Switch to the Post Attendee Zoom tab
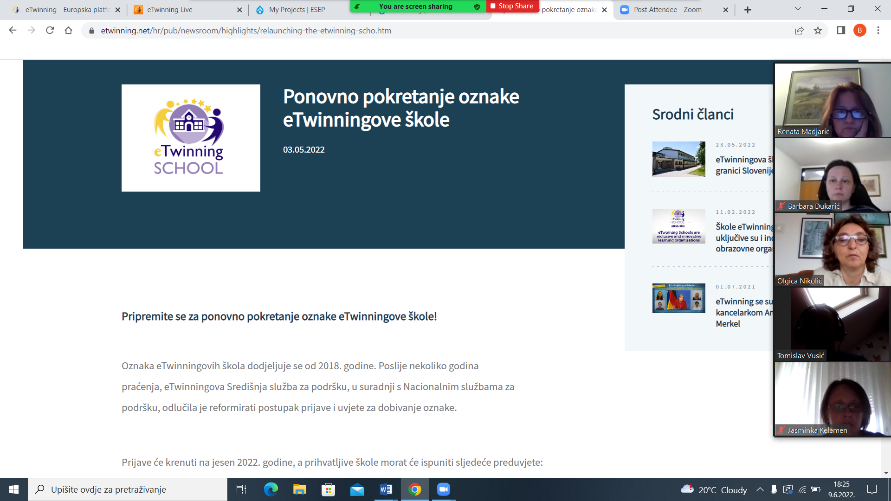 click(x=675, y=10)
